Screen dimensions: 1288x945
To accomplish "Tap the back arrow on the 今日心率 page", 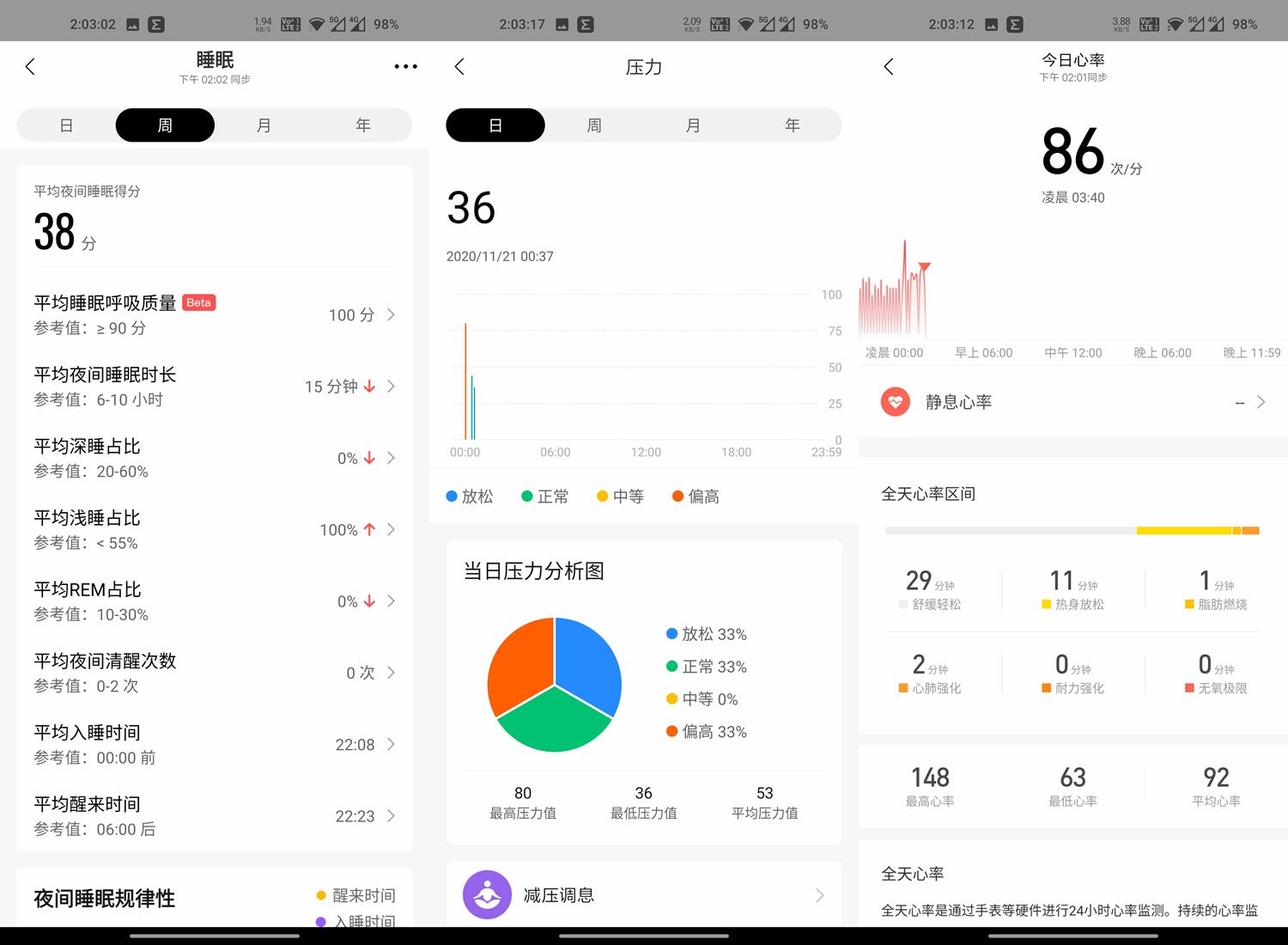I will point(890,66).
